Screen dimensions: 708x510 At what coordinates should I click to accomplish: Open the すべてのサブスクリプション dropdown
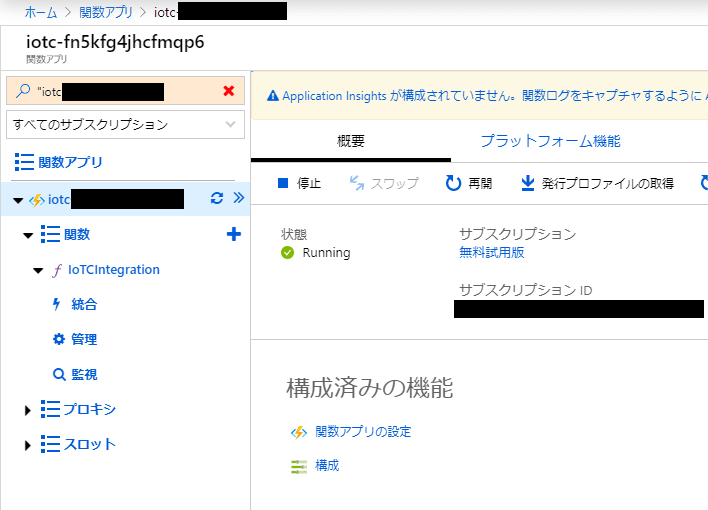(126, 124)
